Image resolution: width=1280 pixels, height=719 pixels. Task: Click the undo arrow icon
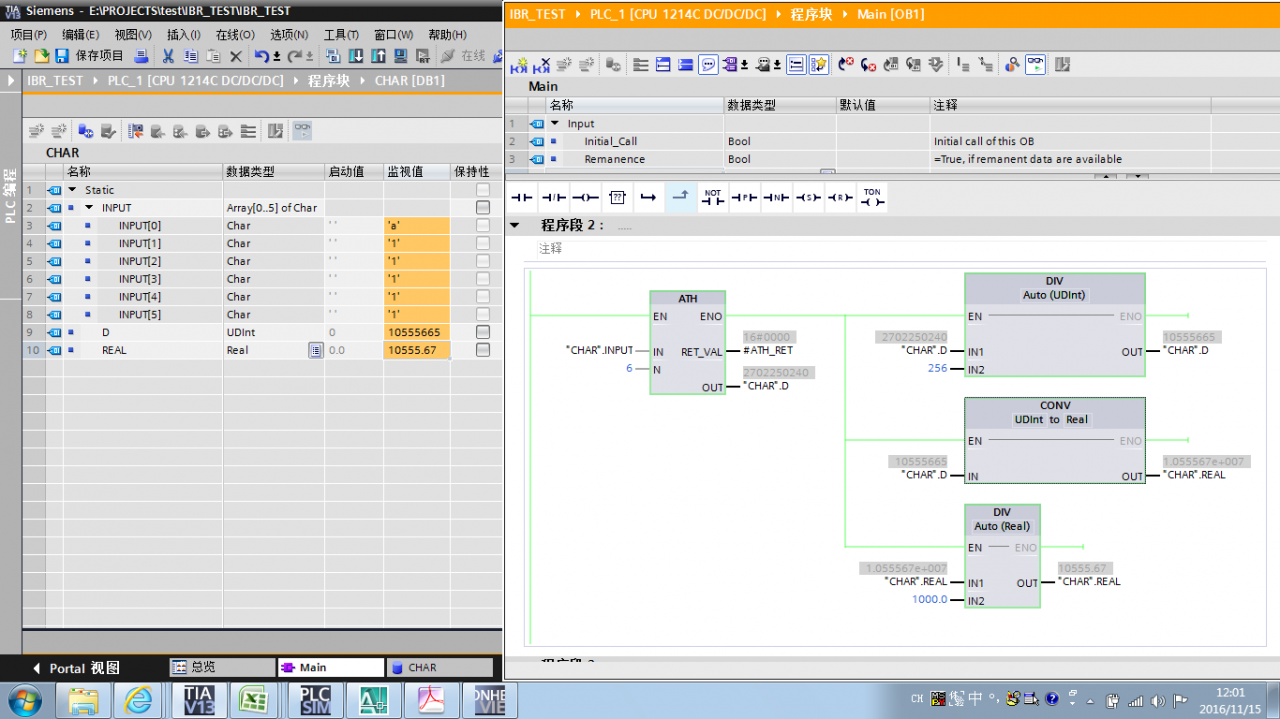click(x=261, y=56)
